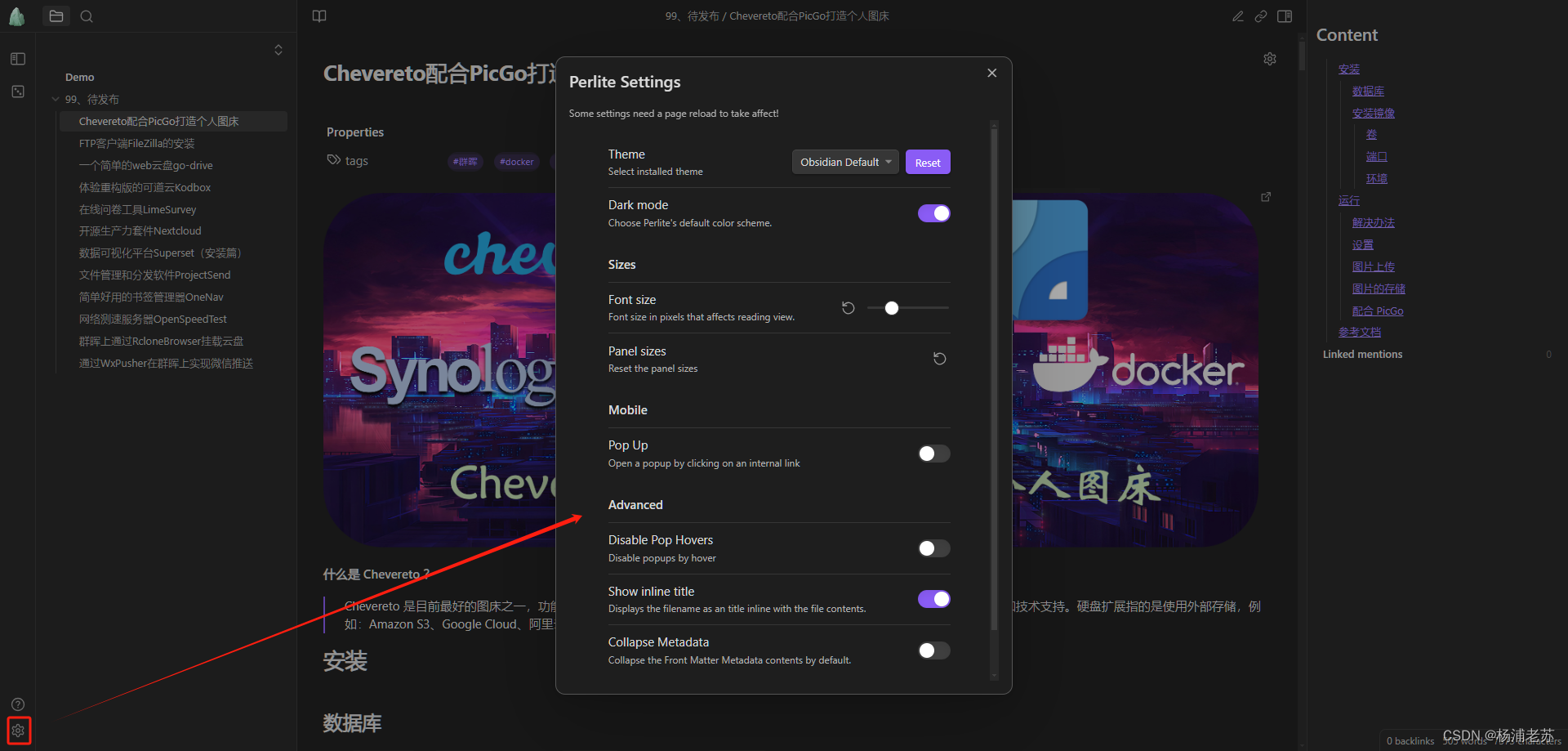
Task: Jump to 参考文档 in the Content outline
Action: 1360,333
